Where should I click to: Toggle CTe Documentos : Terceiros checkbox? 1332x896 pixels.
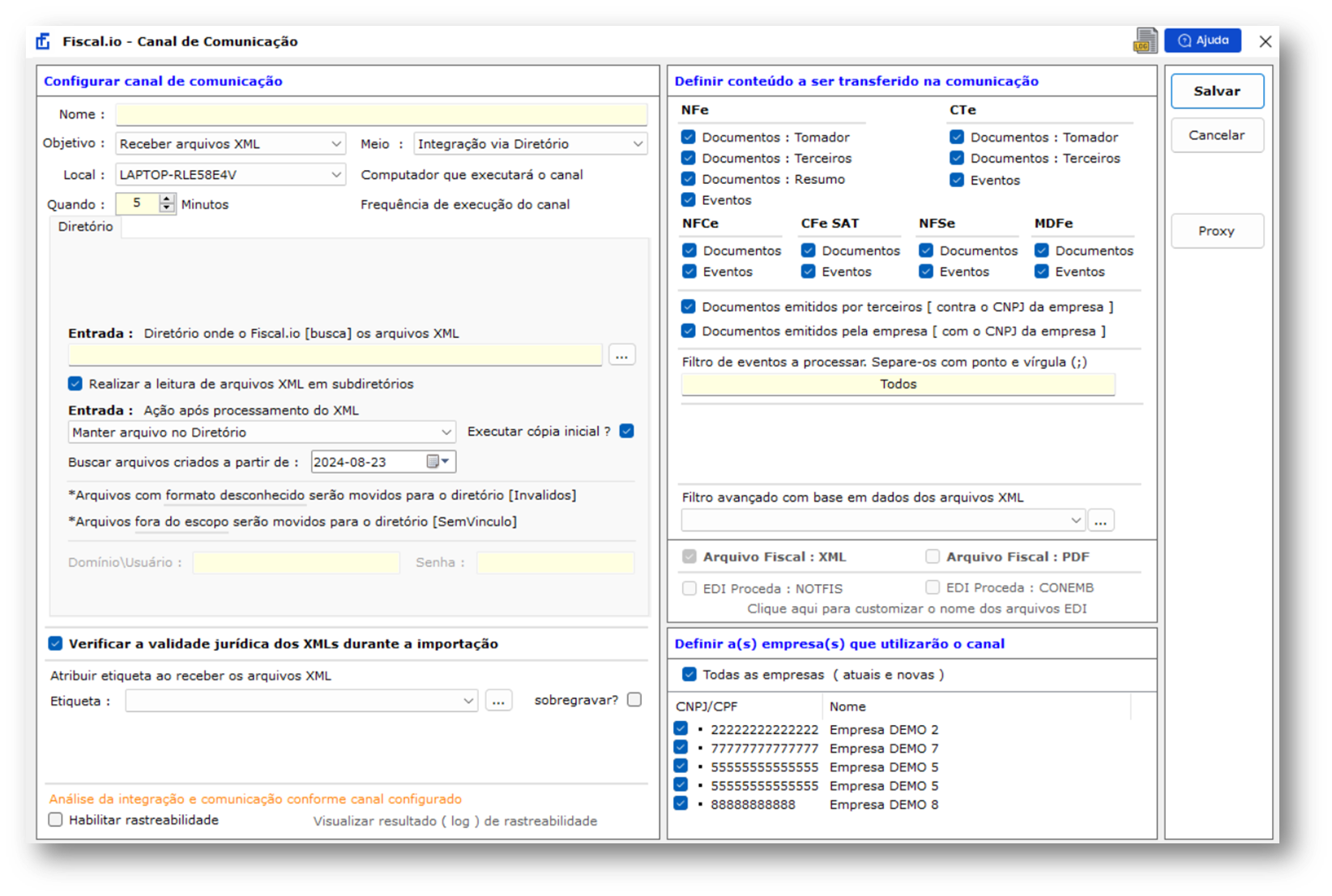(957, 158)
